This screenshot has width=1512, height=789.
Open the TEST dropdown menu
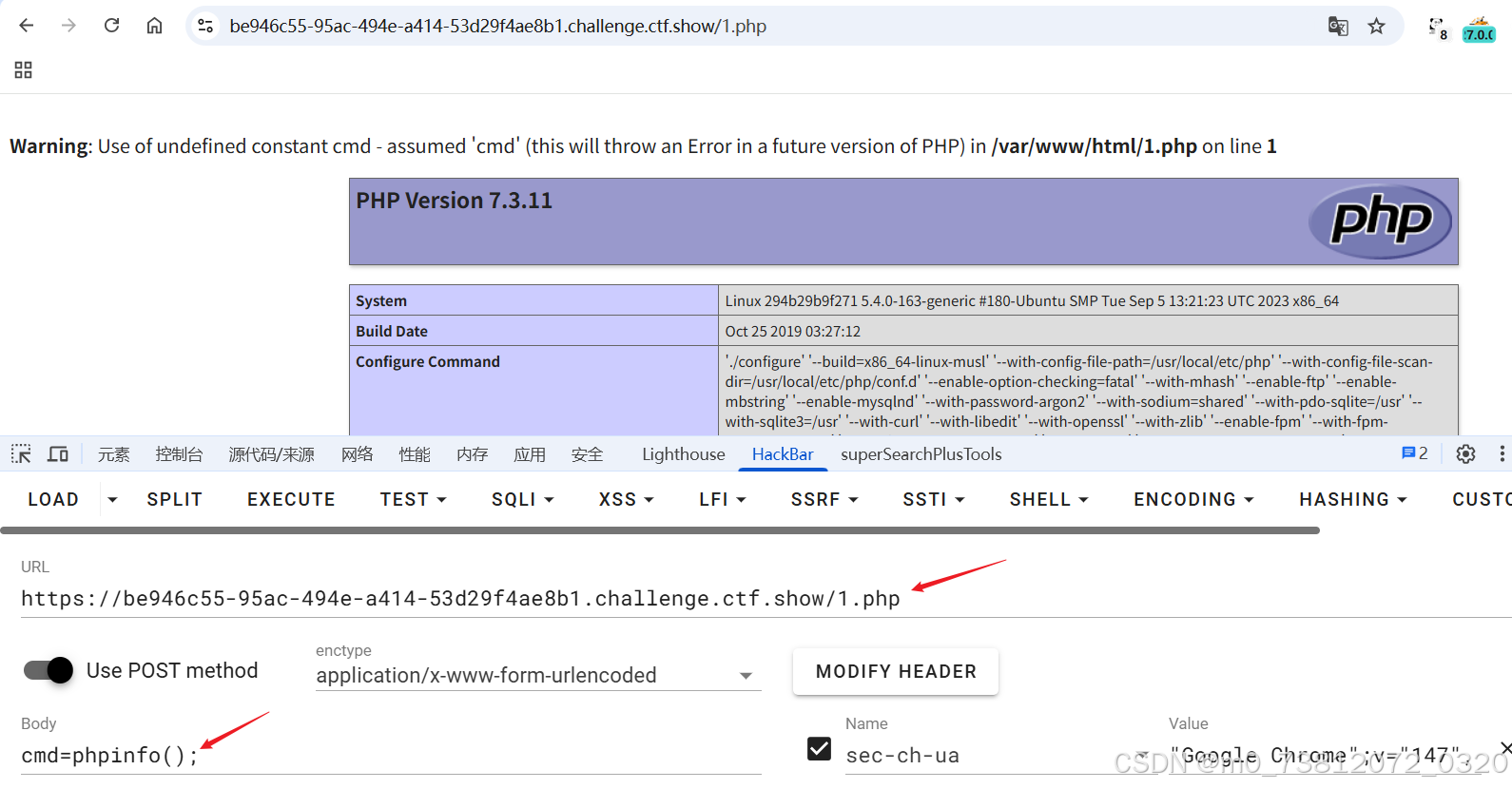(x=413, y=499)
